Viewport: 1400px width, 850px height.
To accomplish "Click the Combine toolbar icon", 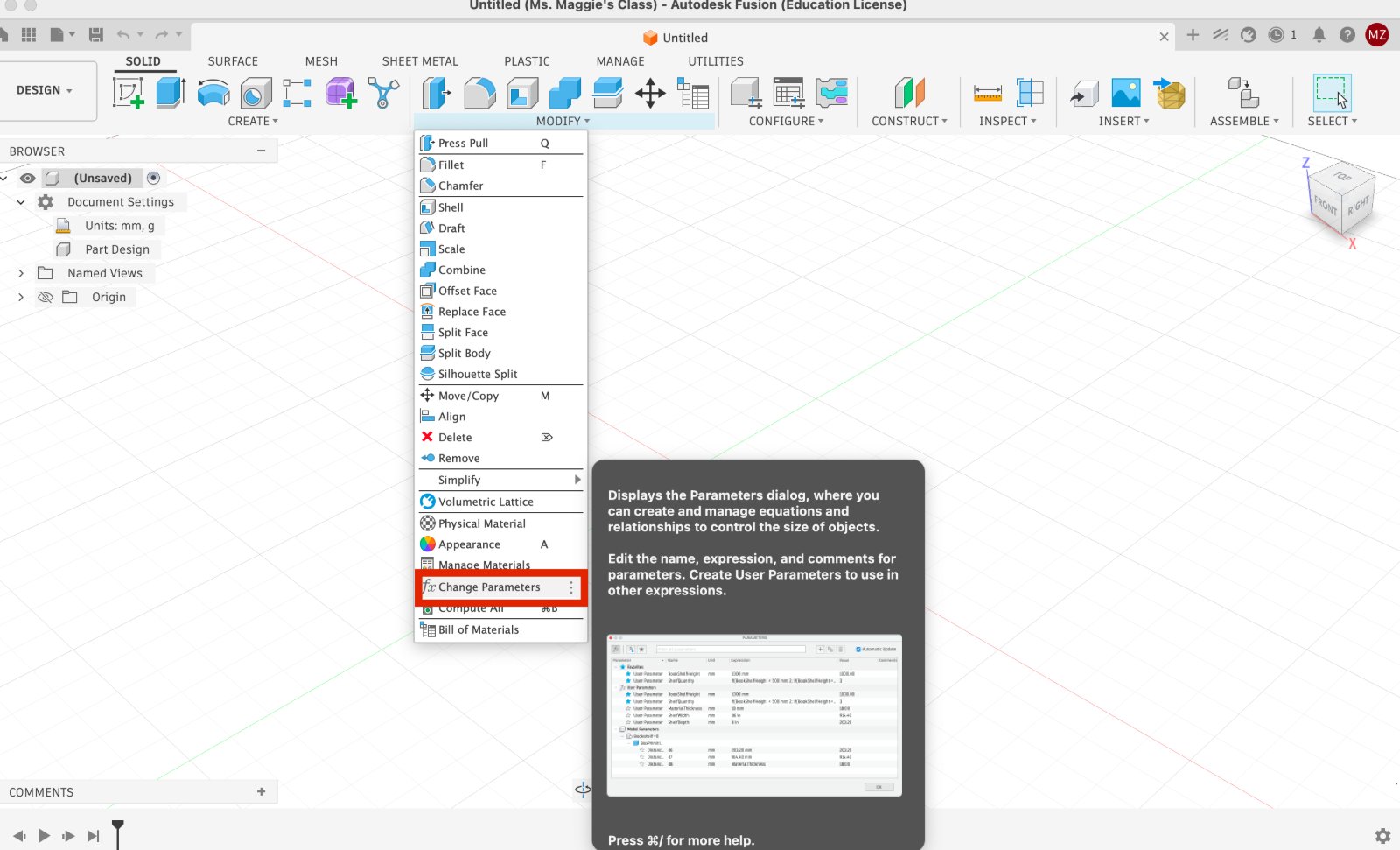I will (565, 93).
